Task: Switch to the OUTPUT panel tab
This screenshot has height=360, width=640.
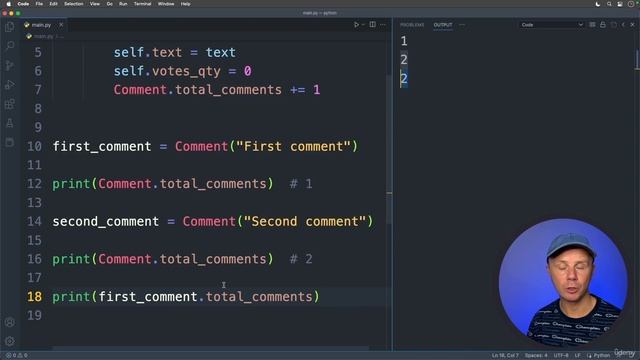Action: coord(443,25)
